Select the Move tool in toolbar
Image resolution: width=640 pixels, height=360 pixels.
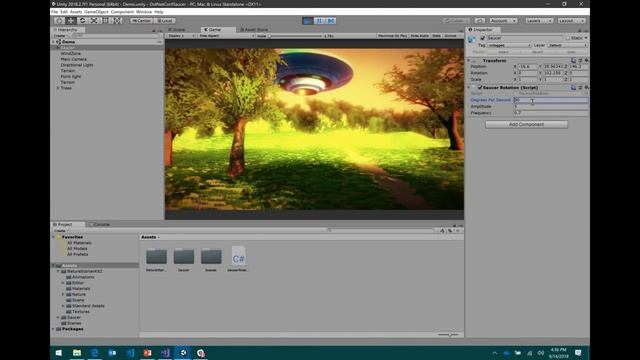click(71, 20)
